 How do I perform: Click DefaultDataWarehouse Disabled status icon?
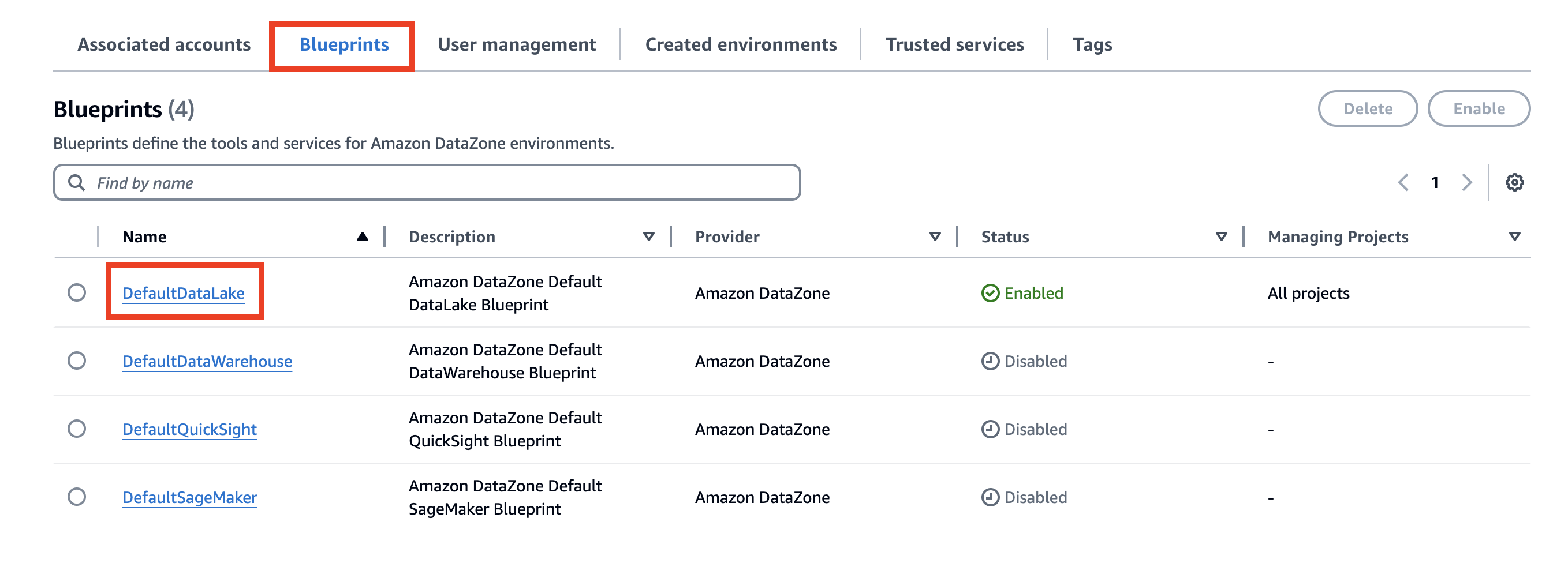pyautogui.click(x=990, y=361)
